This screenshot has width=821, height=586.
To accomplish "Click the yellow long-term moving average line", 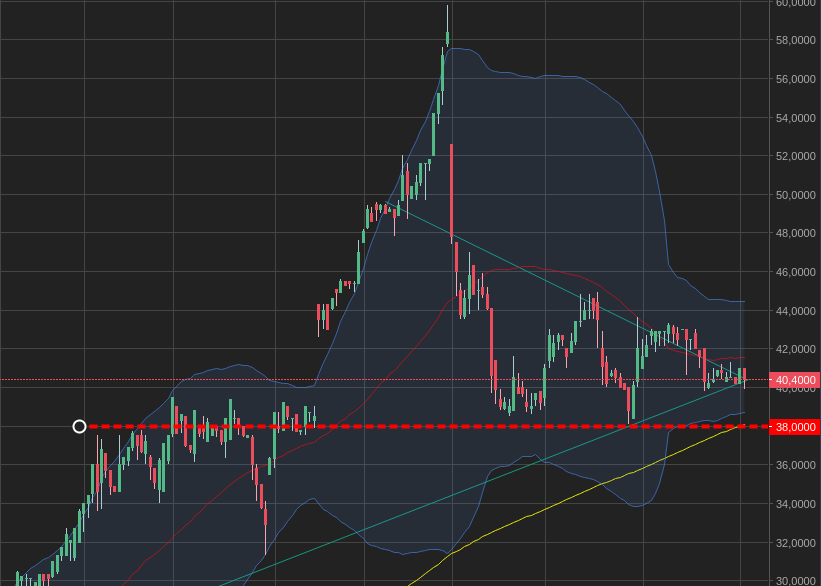I will coord(600,486).
